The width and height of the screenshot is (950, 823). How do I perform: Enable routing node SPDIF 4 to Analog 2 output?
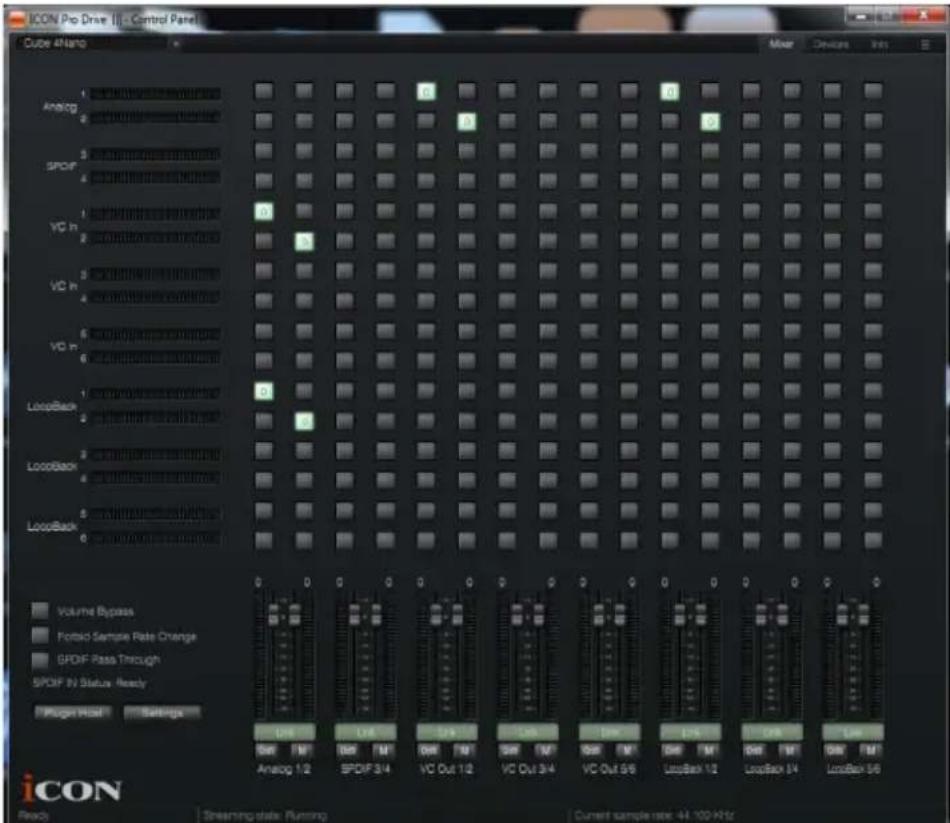304,181
